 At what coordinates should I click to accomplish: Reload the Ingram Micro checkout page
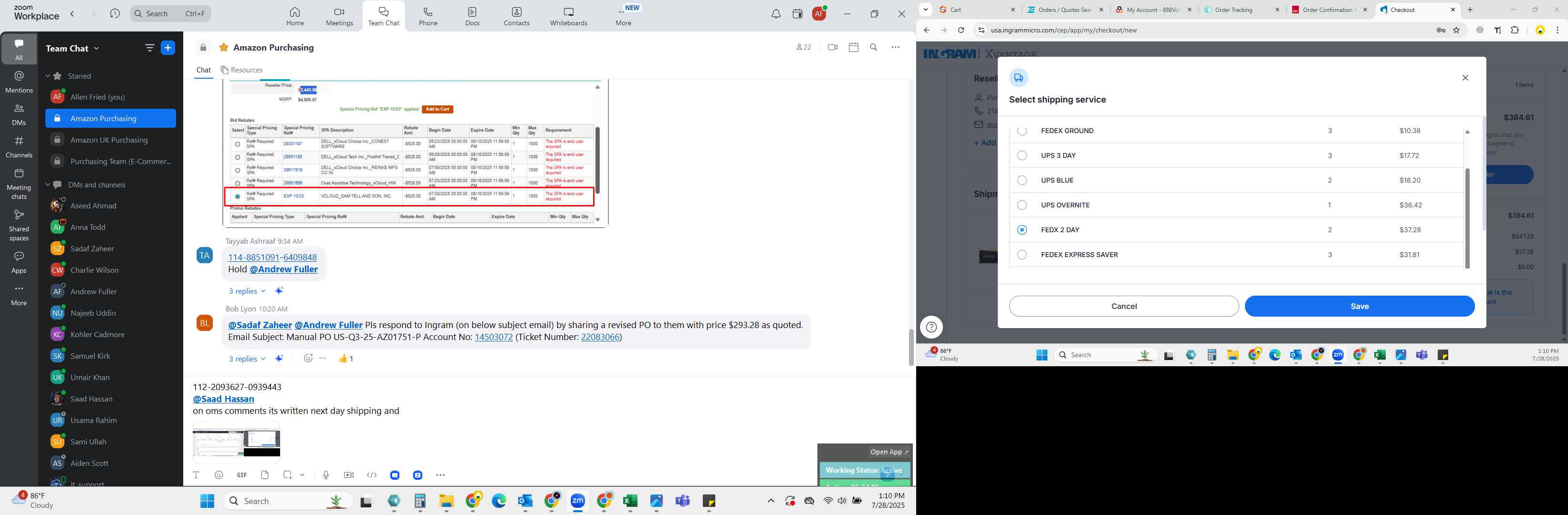click(x=961, y=31)
